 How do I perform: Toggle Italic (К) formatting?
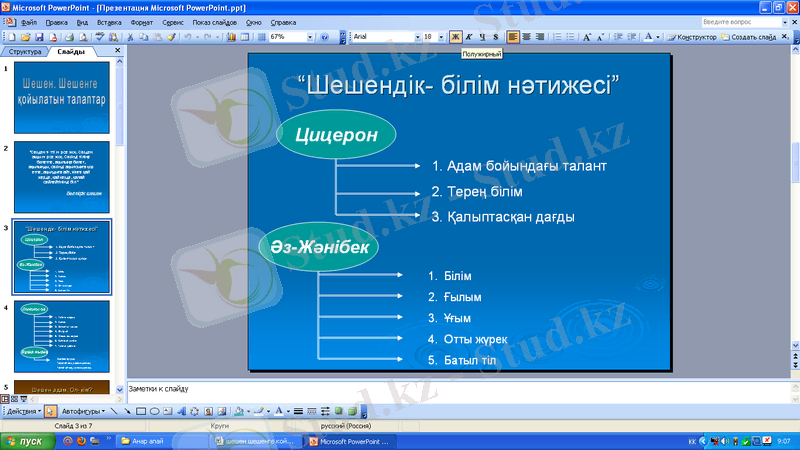click(468, 37)
